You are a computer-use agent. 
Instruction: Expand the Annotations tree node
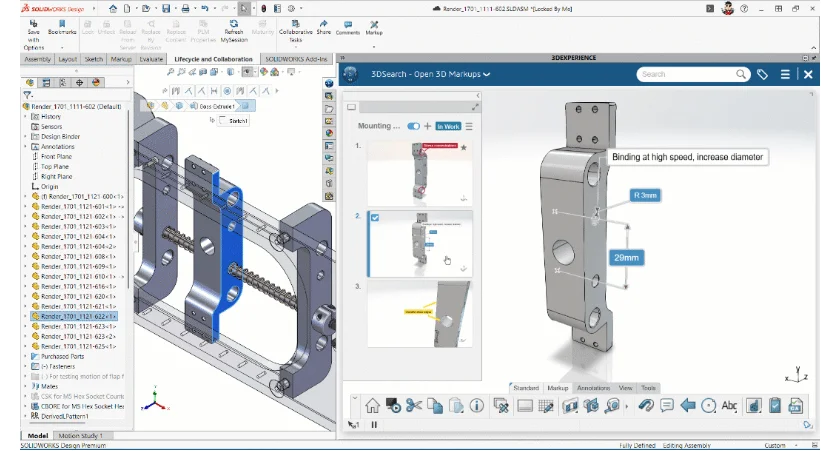click(26, 147)
